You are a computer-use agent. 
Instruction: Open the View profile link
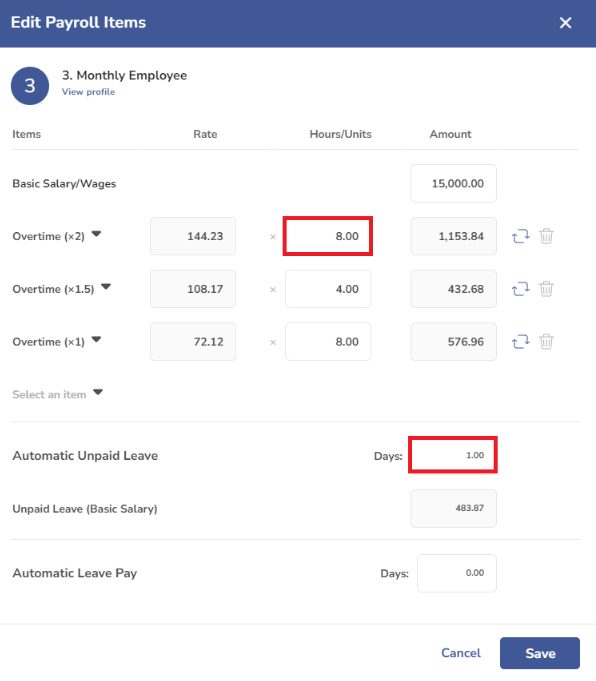(89, 92)
